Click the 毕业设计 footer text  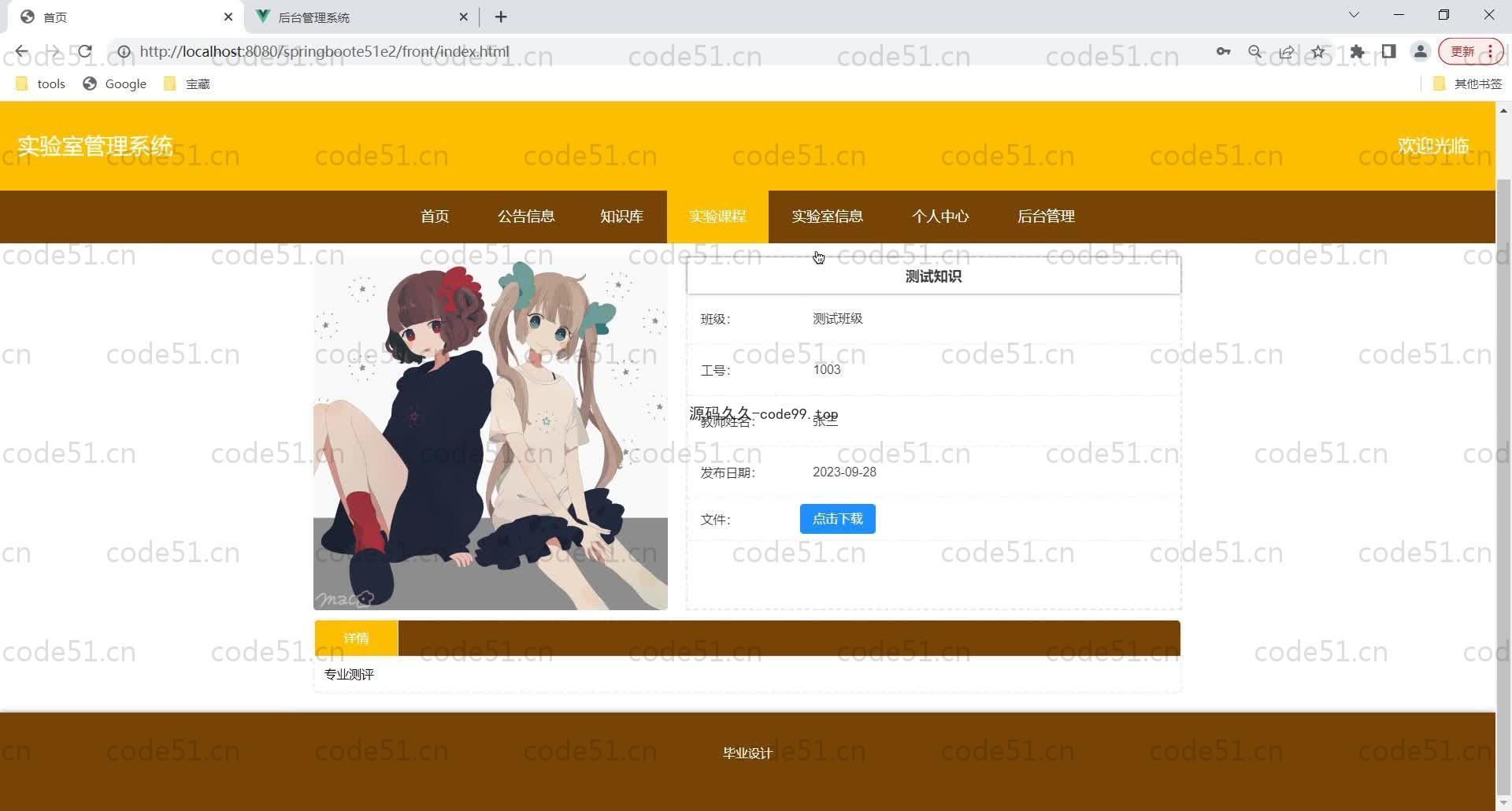[747, 754]
